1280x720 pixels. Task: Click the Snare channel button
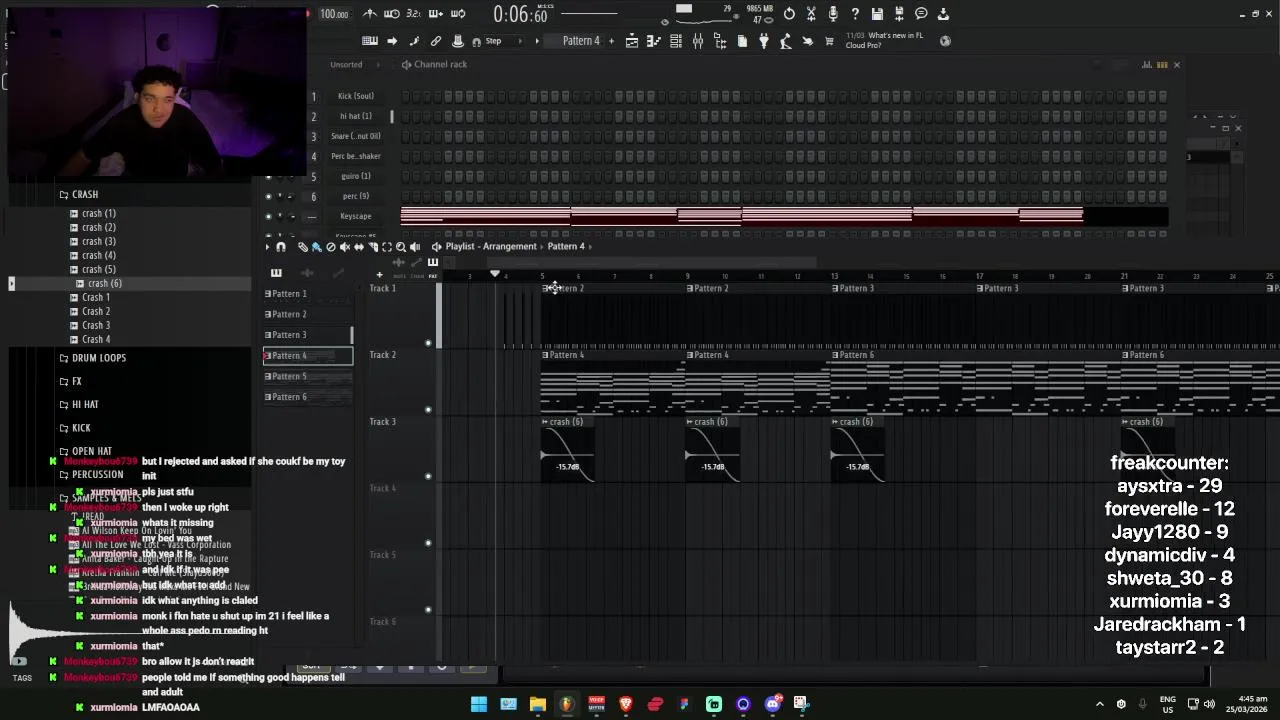[356, 136]
